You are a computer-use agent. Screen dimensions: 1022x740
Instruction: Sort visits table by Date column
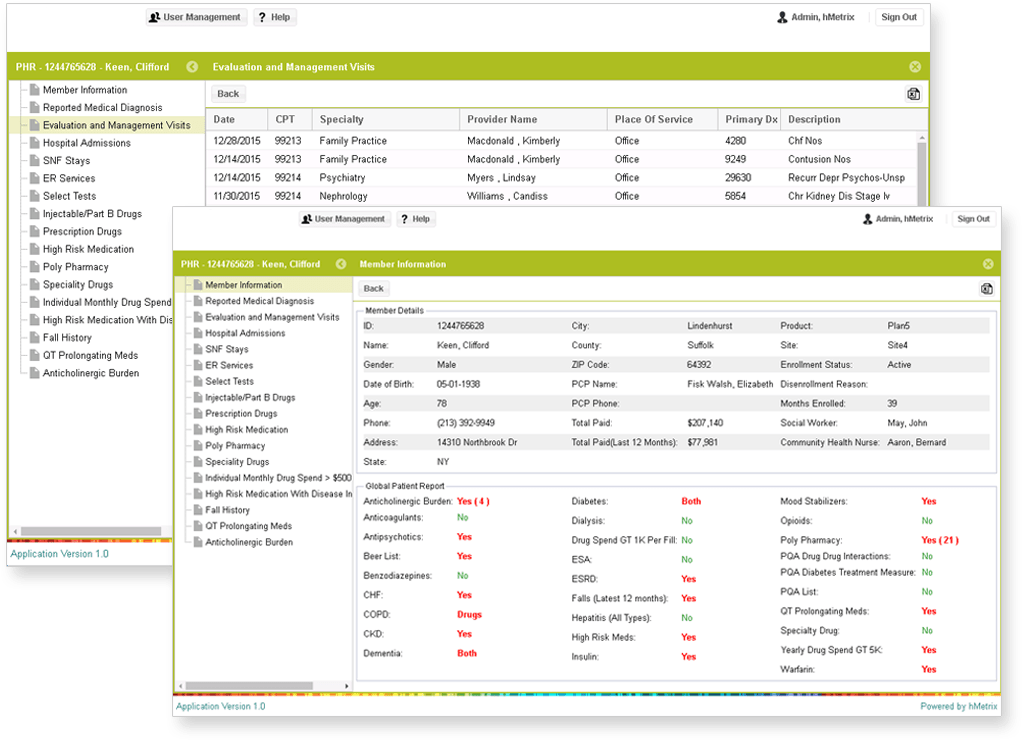click(x=224, y=120)
